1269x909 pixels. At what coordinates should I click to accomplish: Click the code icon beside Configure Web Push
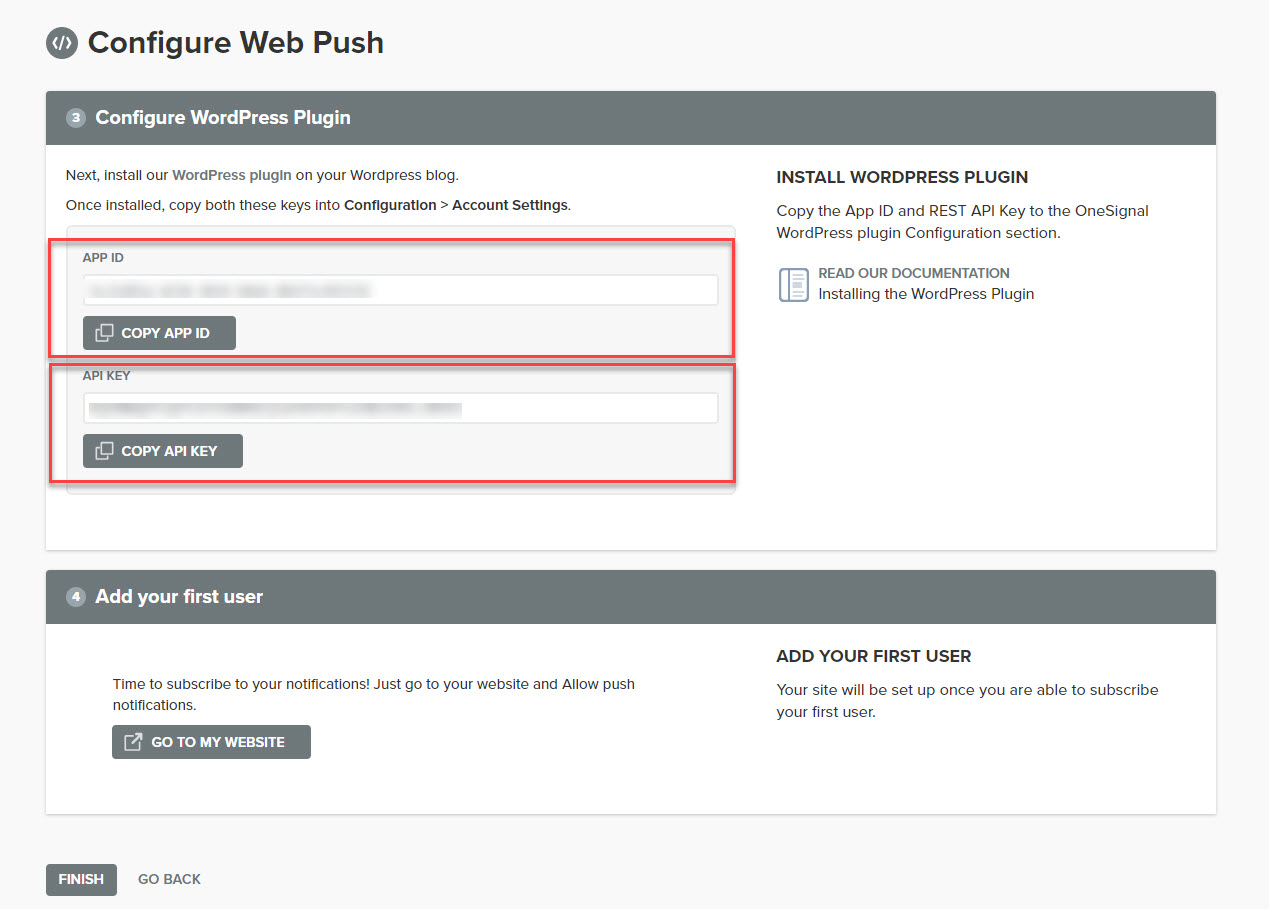tap(62, 43)
